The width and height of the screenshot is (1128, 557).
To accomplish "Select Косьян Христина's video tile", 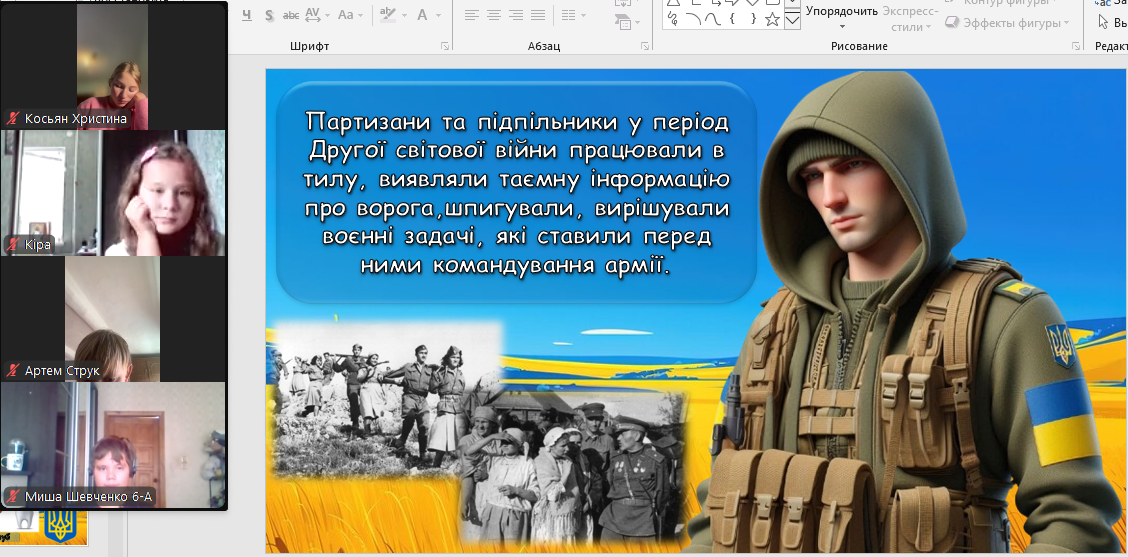I will coord(113,66).
